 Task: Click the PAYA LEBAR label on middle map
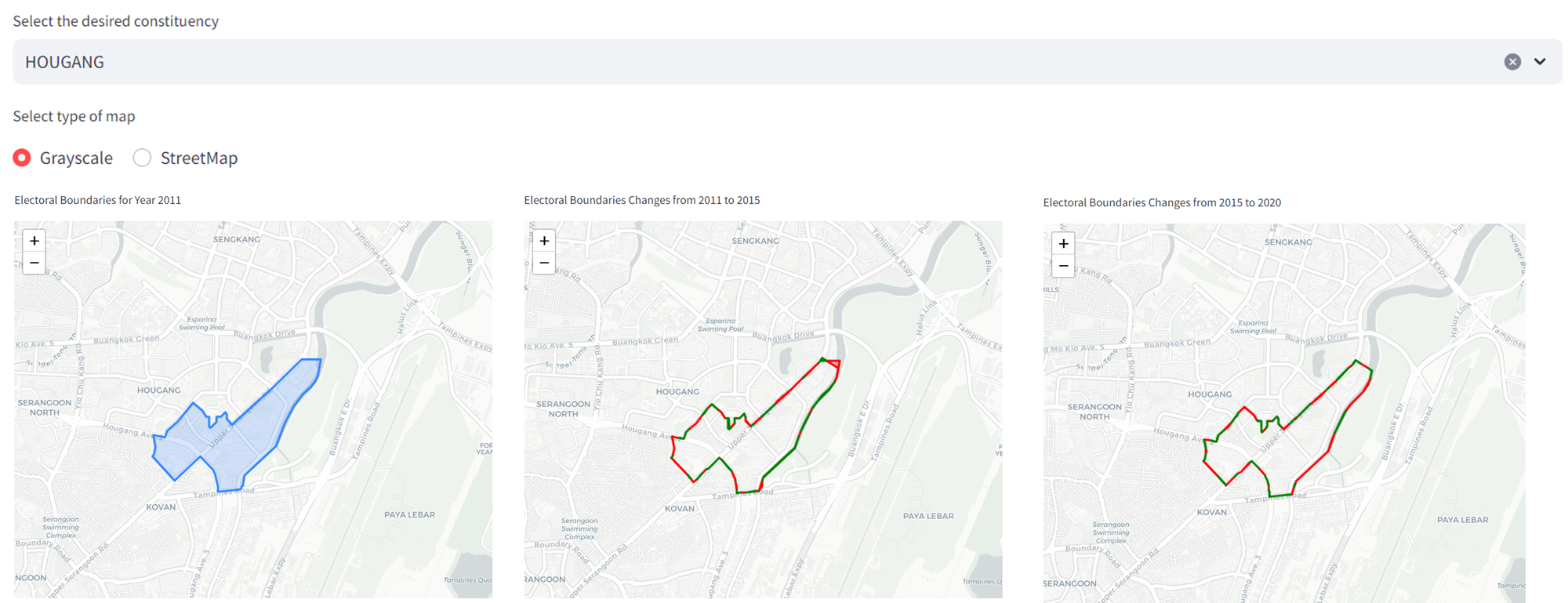[928, 516]
